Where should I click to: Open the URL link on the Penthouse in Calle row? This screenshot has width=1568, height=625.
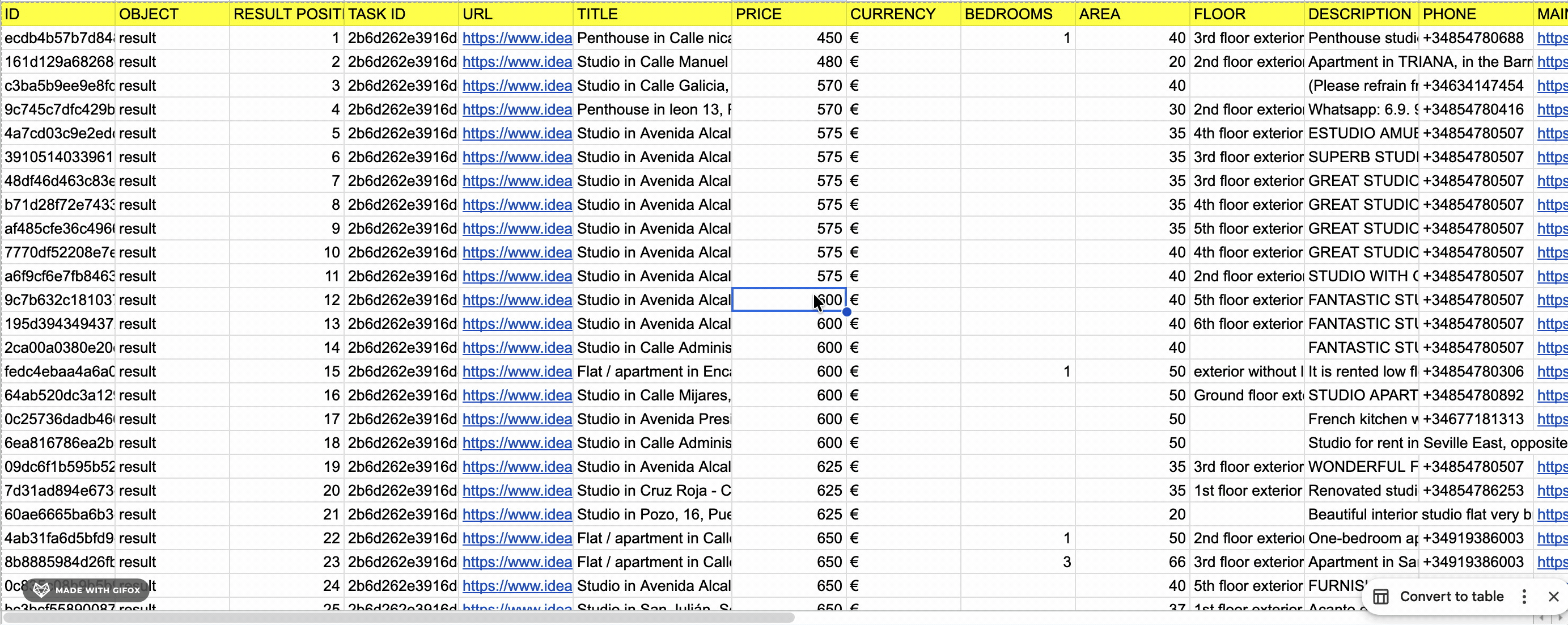click(x=516, y=38)
